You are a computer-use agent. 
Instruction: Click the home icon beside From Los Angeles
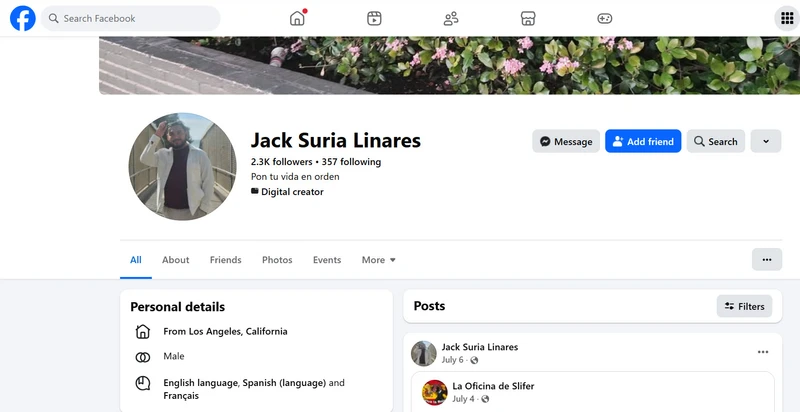pos(143,331)
